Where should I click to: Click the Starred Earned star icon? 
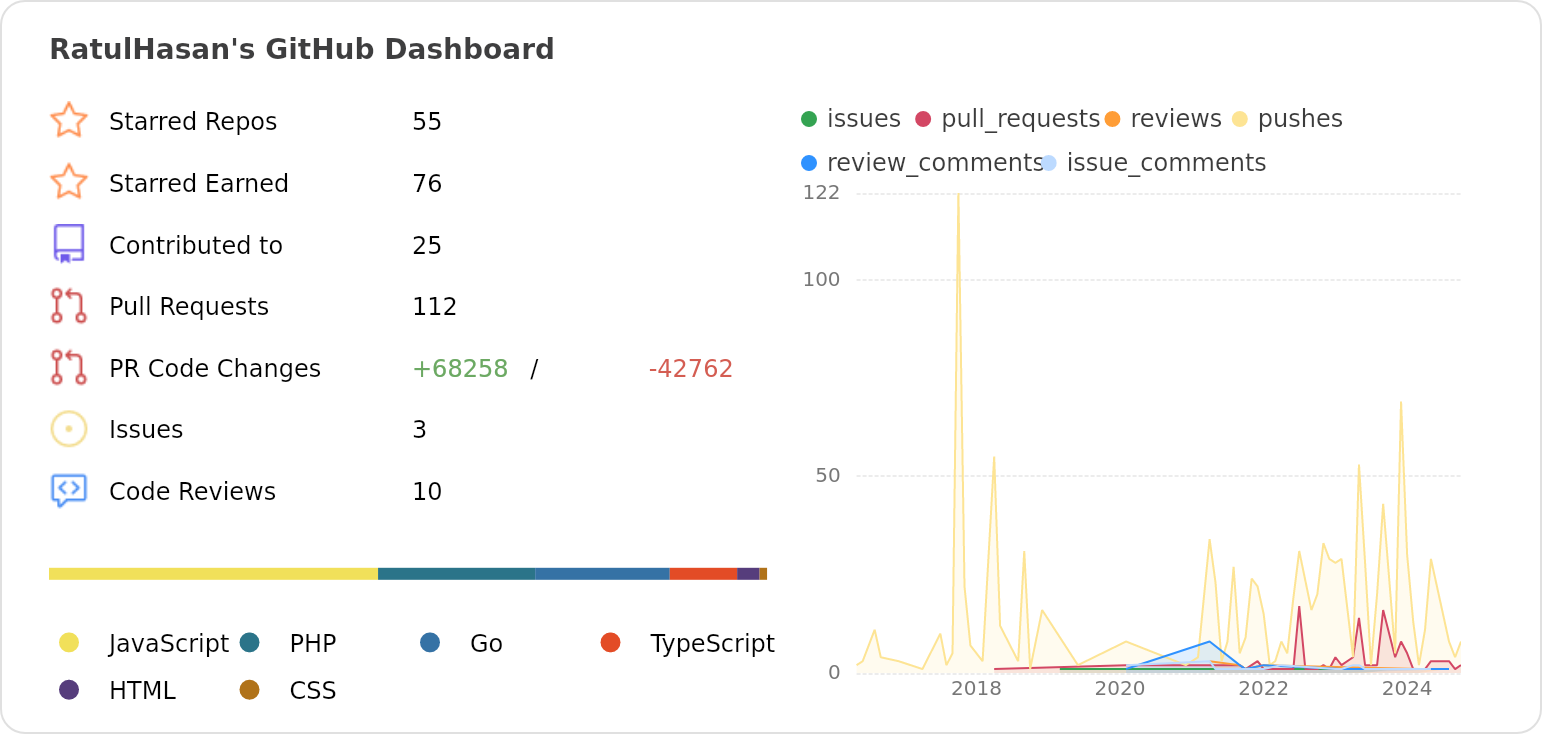(x=69, y=182)
